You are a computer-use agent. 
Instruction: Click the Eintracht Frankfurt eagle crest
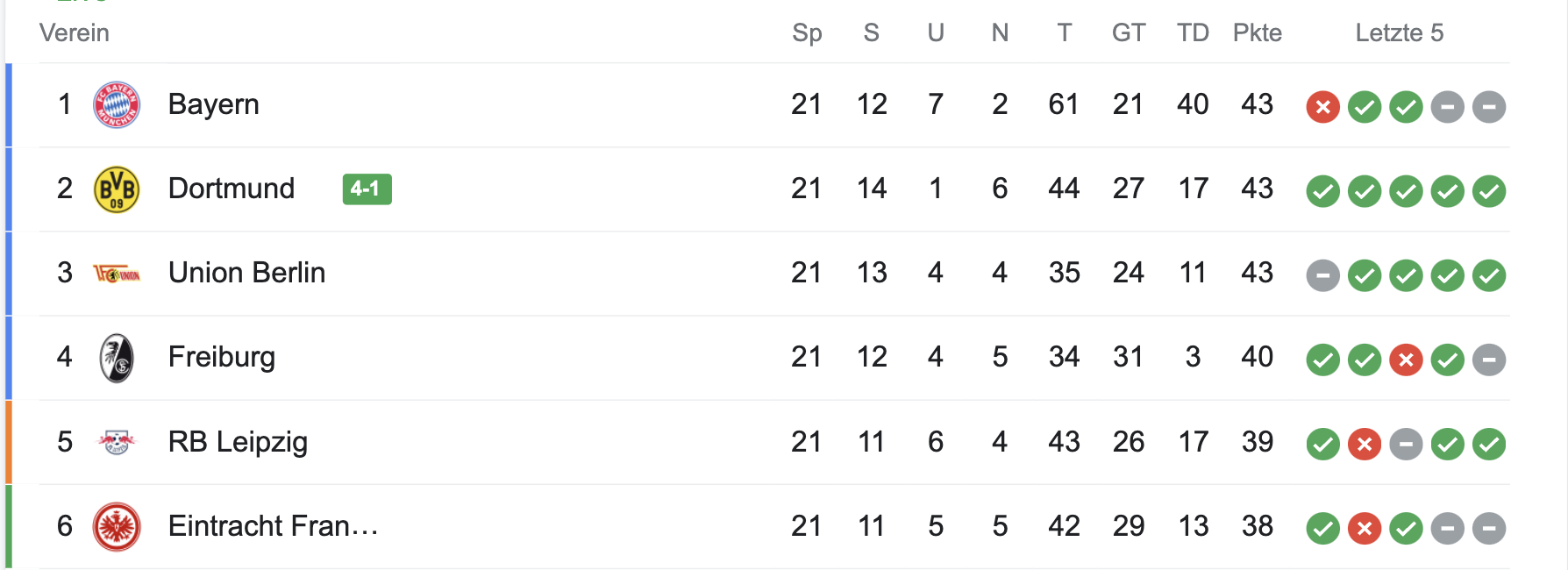tap(117, 526)
